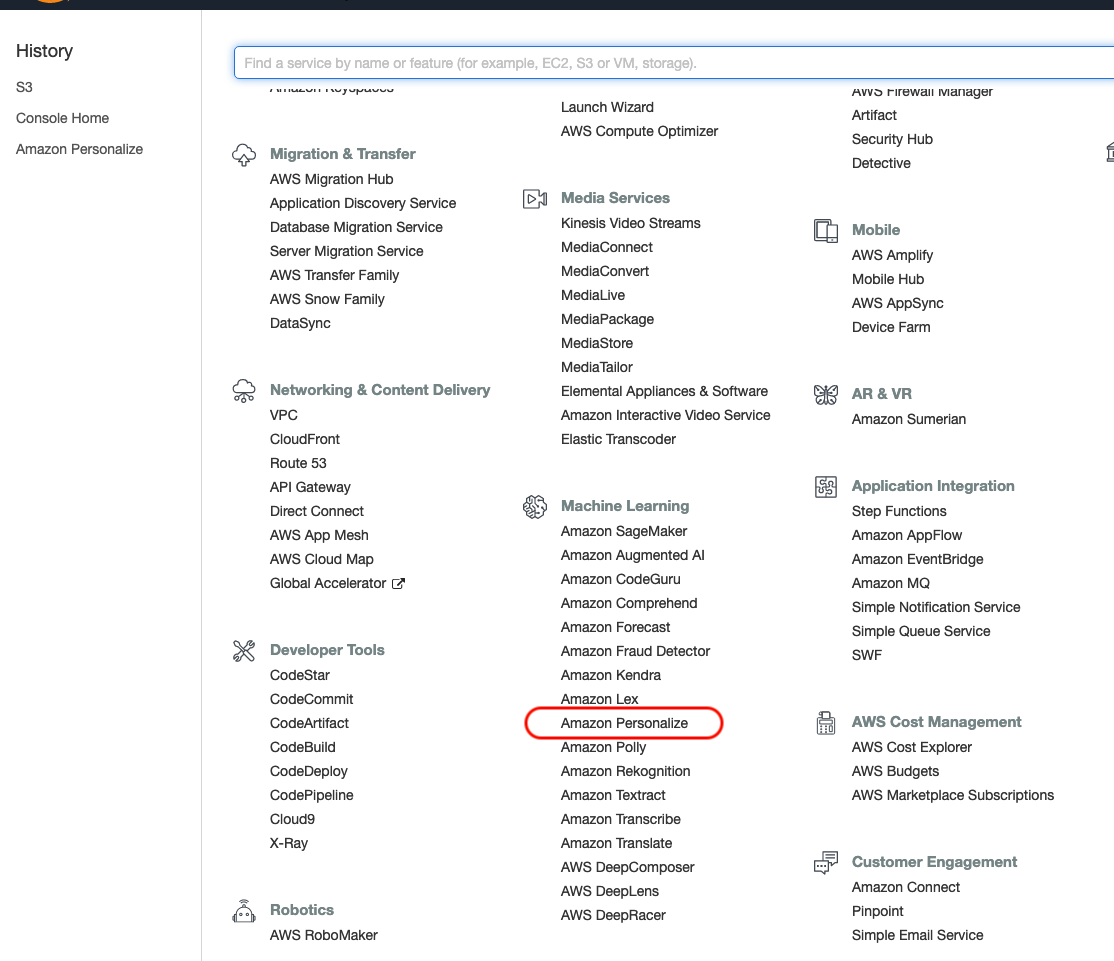Image resolution: width=1114 pixels, height=961 pixels.
Task: Launch Cloud9 service
Action: coord(292,819)
